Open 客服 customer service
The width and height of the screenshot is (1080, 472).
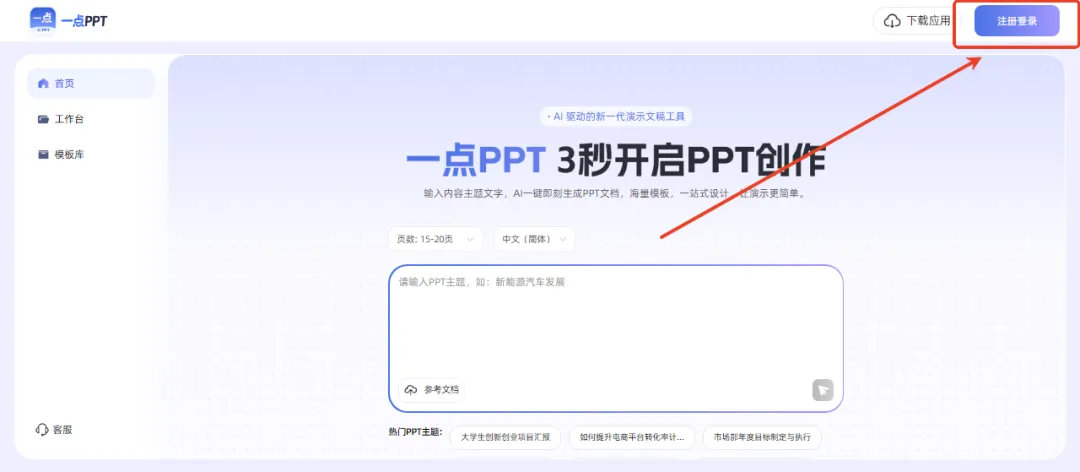click(x=54, y=429)
